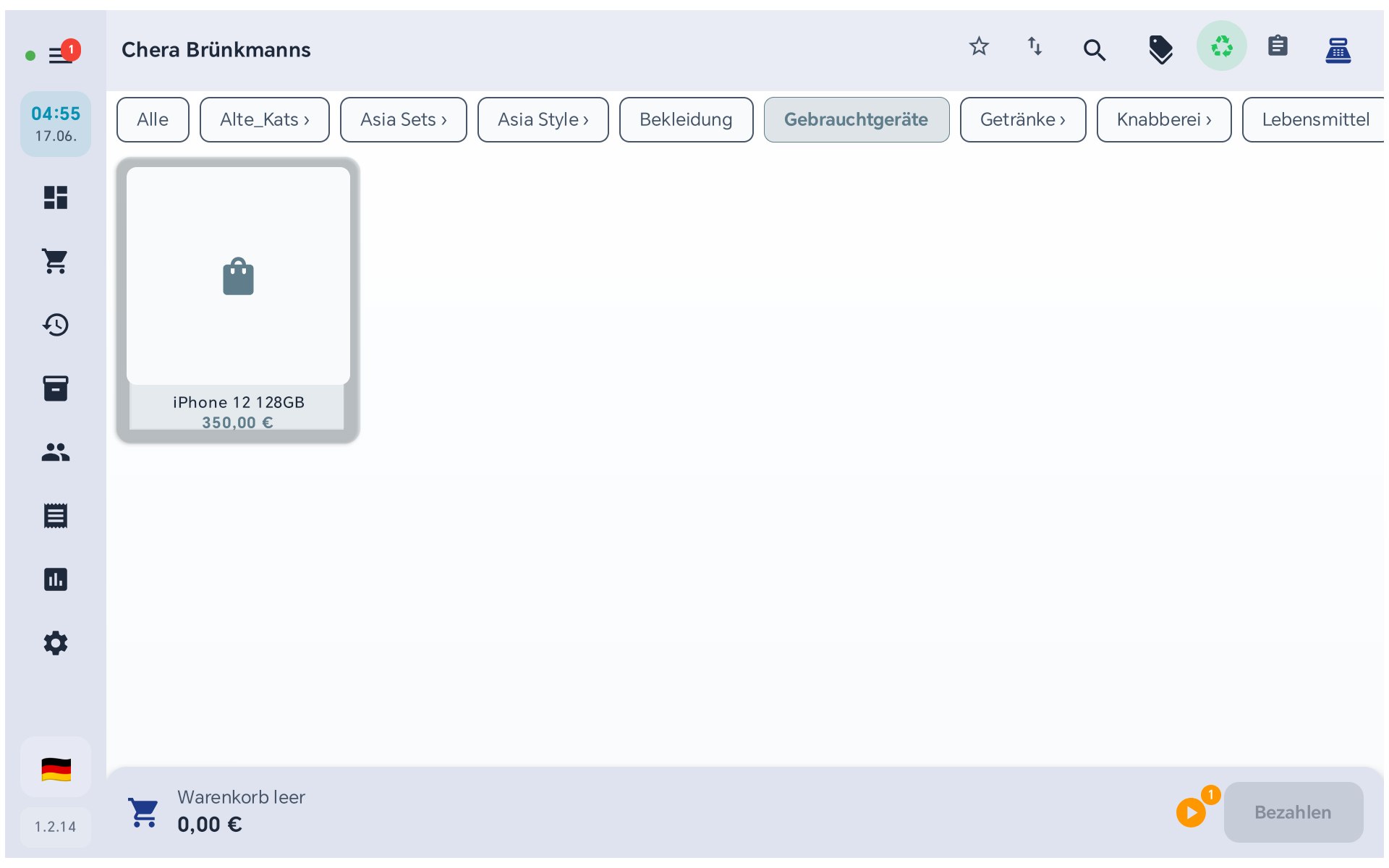Expand the Alte_Kats category
This screenshot has width=1389, height=868.
click(x=265, y=119)
